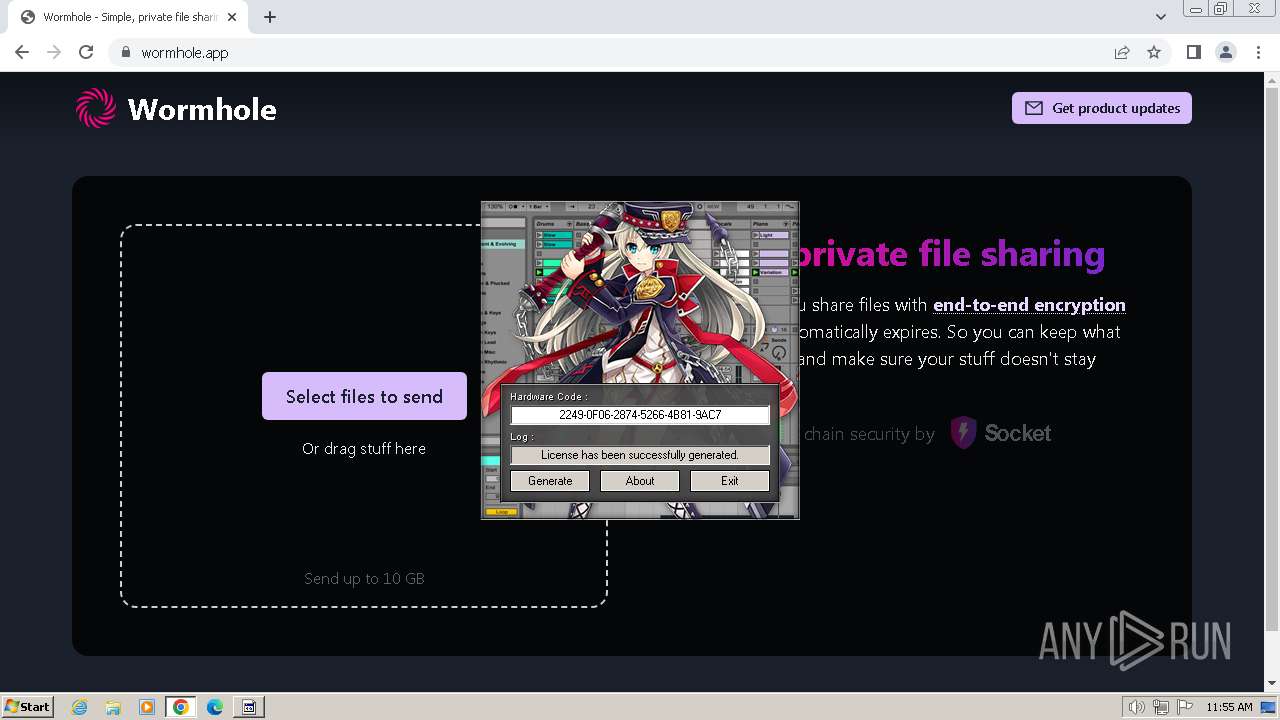
Task: Click page vertical scrollbar up arrow
Action: 1272,80
